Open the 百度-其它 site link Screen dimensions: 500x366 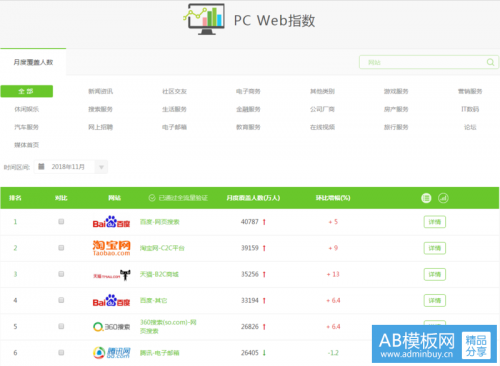click(x=153, y=301)
